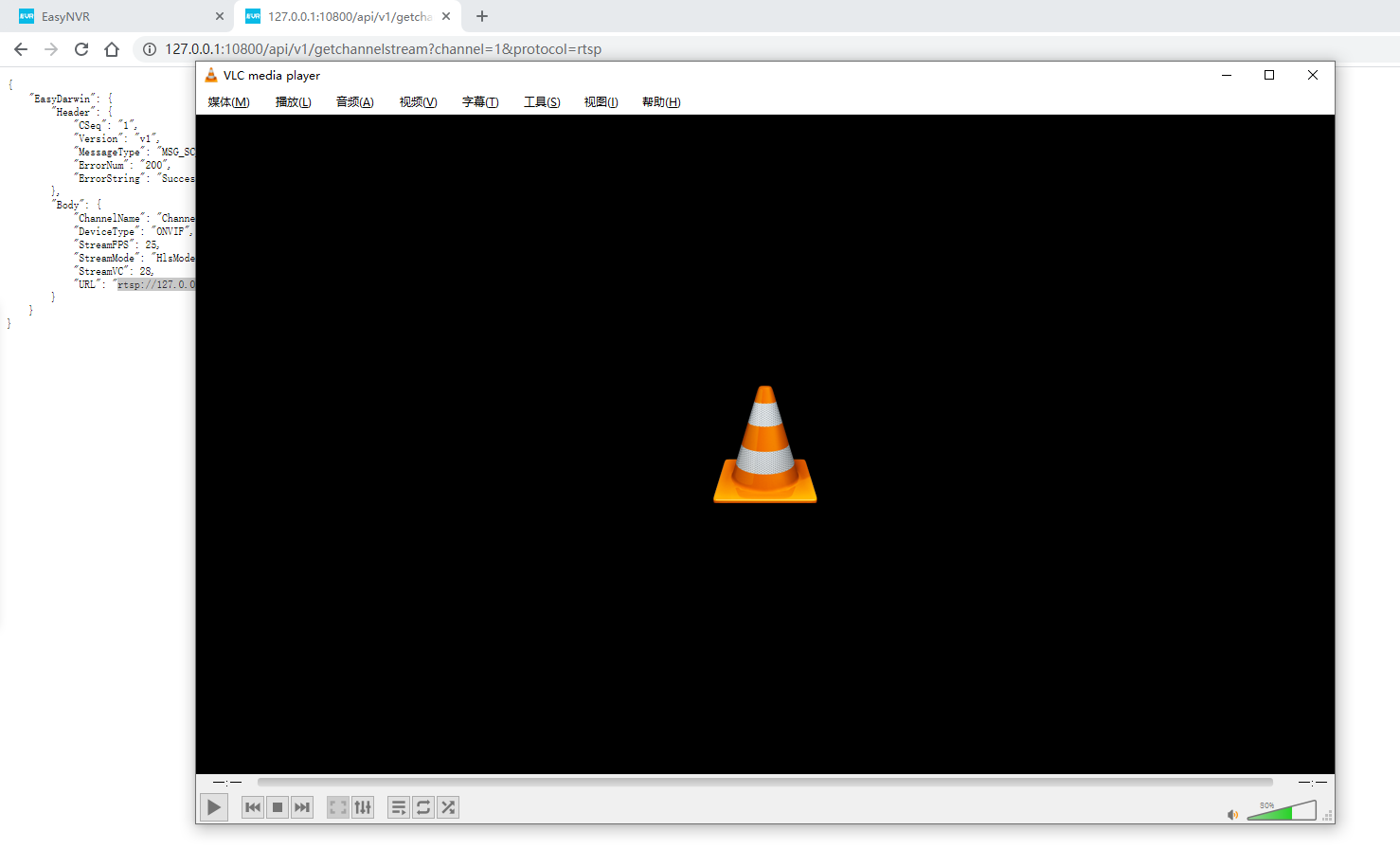The width and height of the screenshot is (1400, 867).
Task: Skip to previous media in VLC
Action: 253,807
